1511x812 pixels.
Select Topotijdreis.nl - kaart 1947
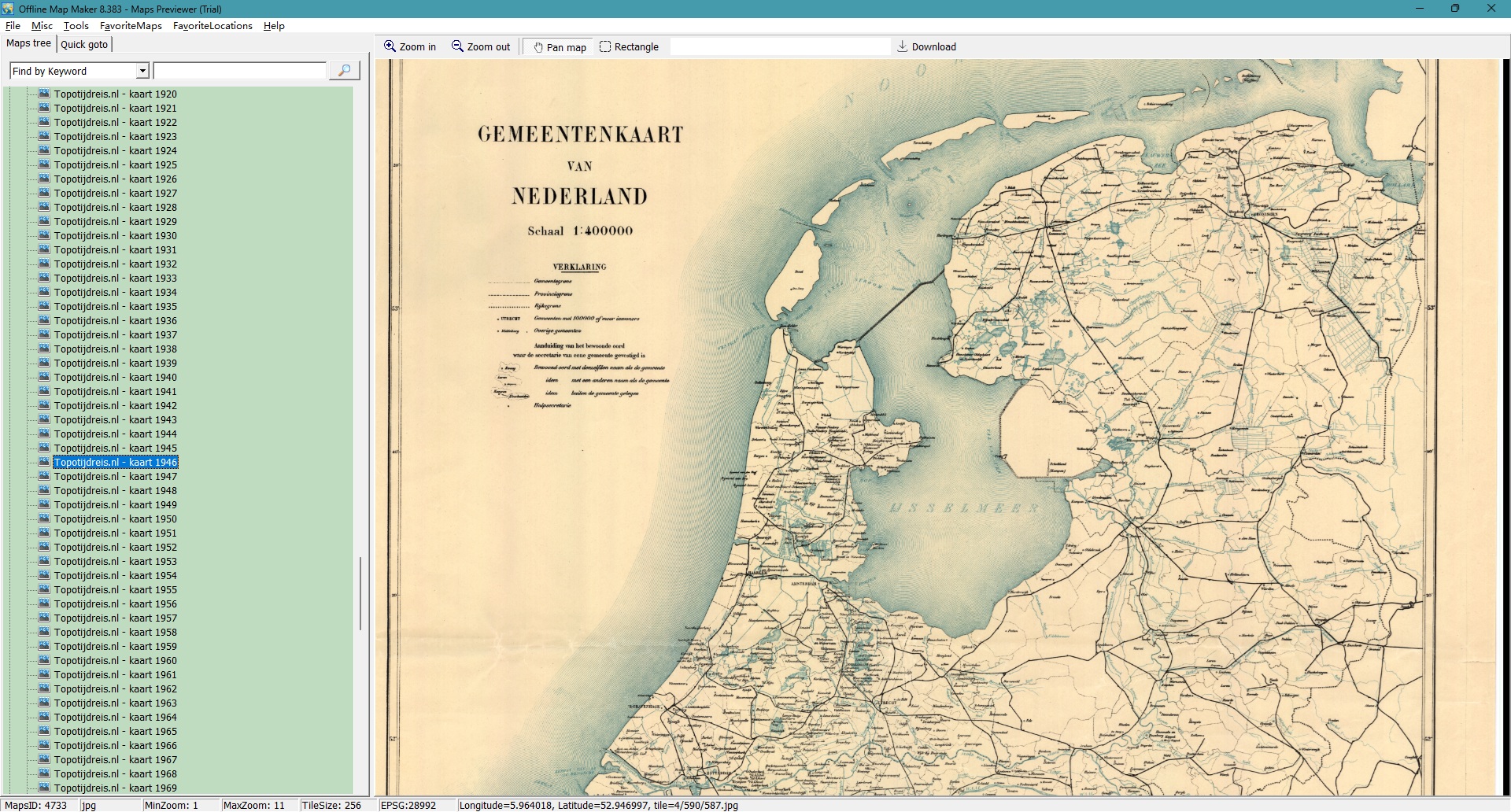coord(115,476)
